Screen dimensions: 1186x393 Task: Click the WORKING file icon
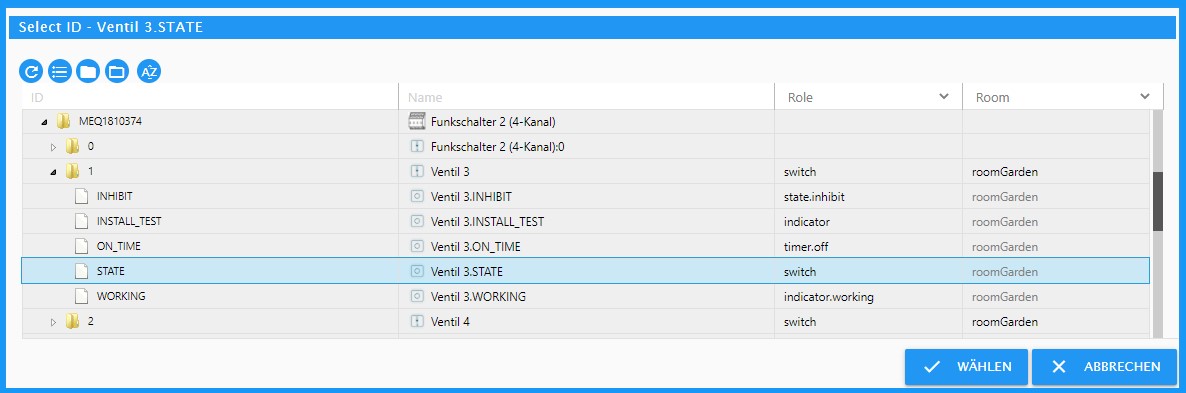pyautogui.click(x=82, y=296)
